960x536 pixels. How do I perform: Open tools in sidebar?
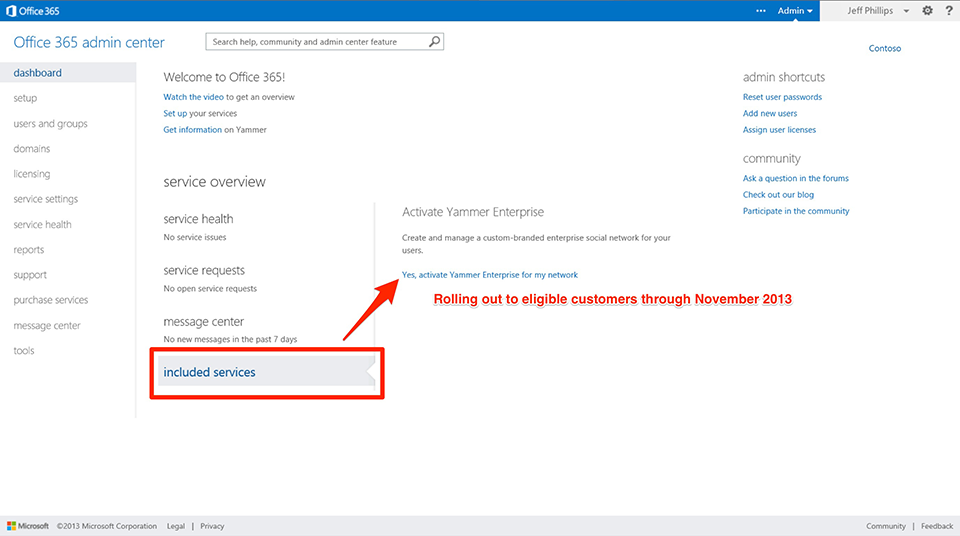24,350
